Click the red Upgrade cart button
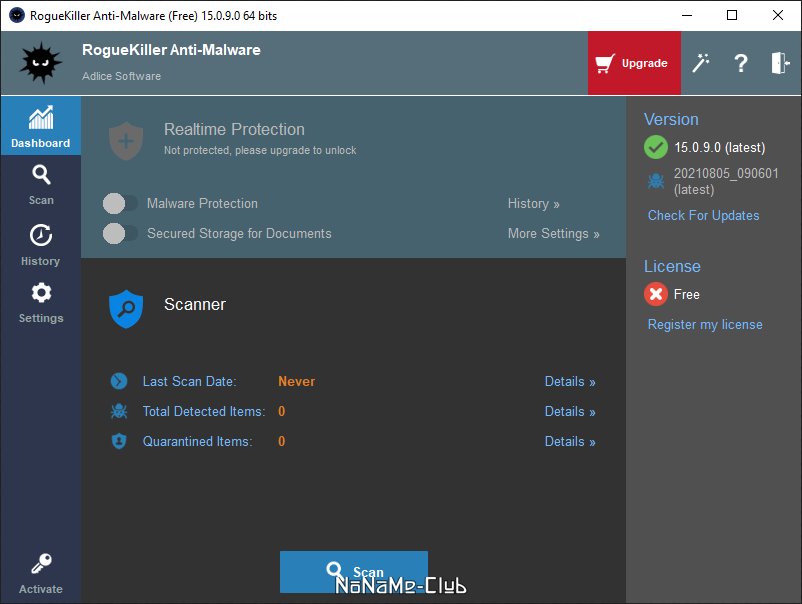This screenshot has width=802, height=604. click(x=634, y=63)
